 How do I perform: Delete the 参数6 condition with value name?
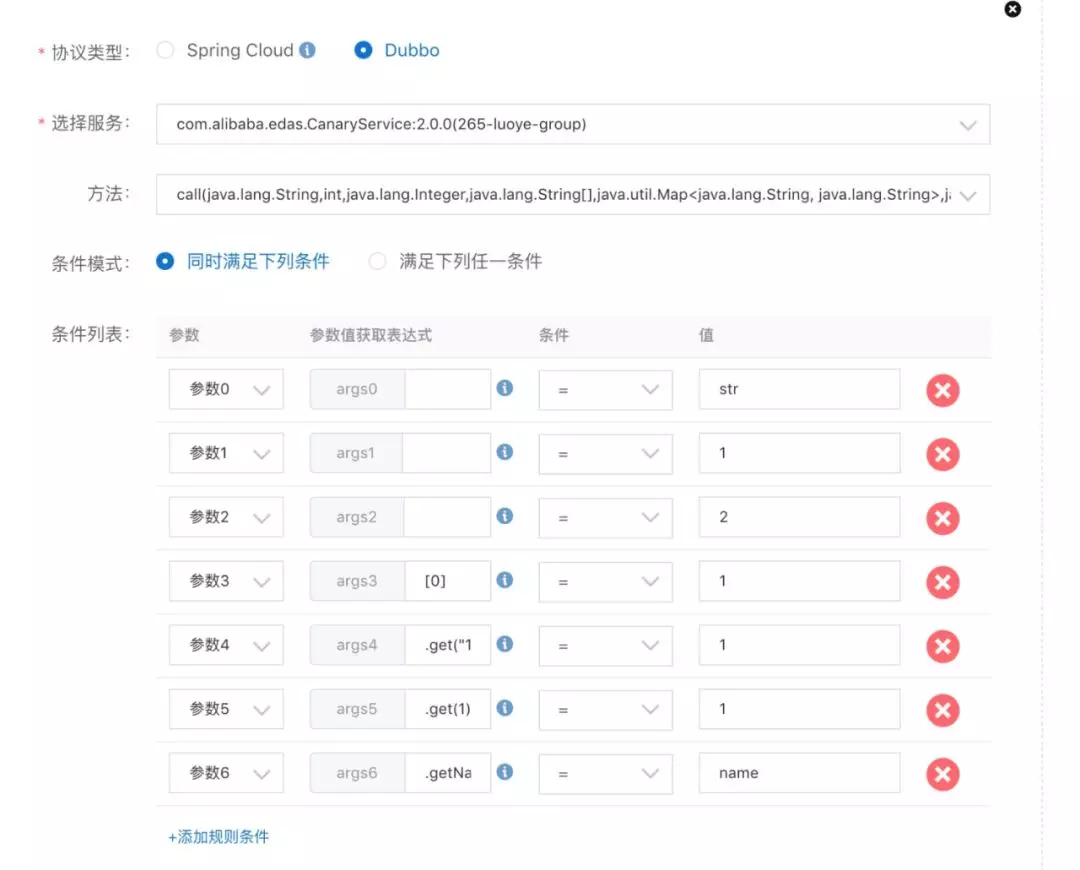click(942, 774)
